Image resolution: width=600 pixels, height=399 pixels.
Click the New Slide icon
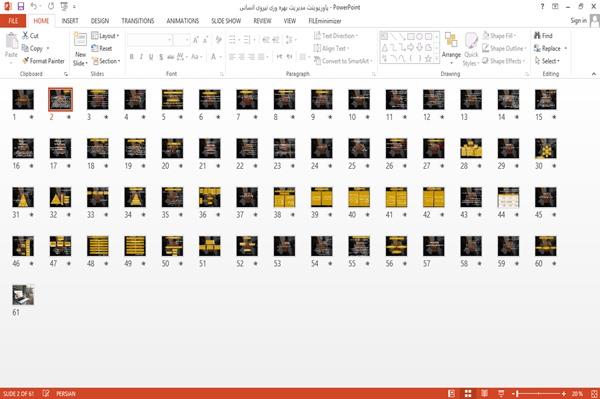[80, 40]
